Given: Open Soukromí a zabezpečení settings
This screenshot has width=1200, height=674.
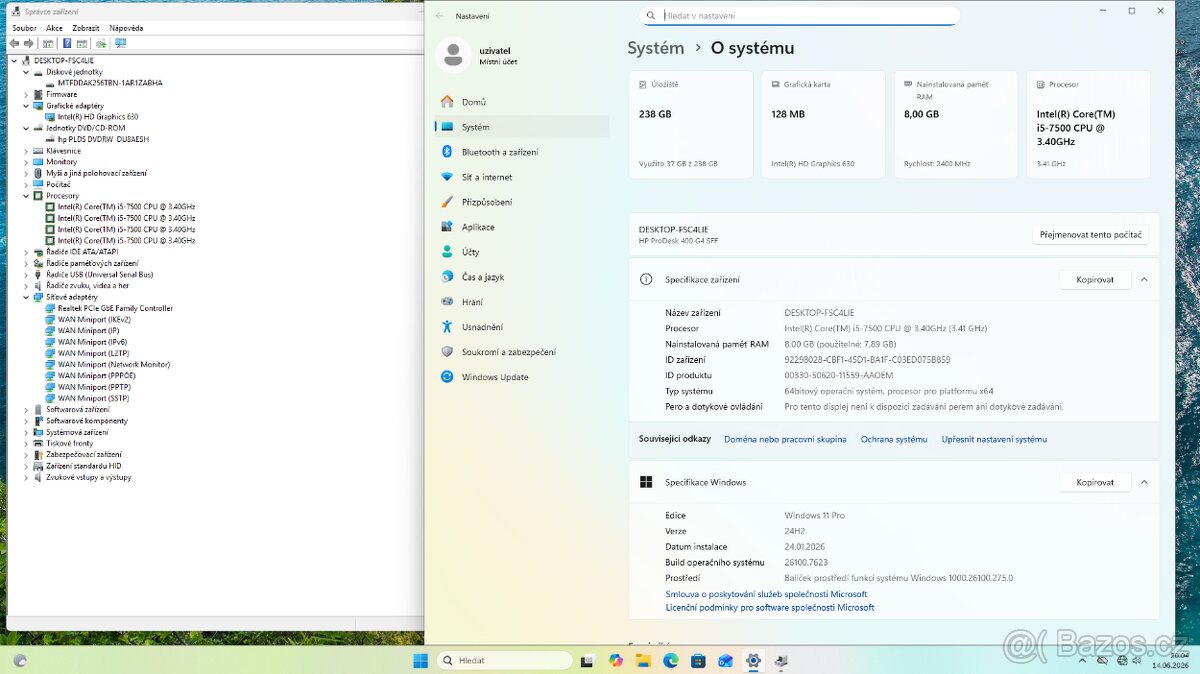Looking at the screenshot, I should [522, 352].
